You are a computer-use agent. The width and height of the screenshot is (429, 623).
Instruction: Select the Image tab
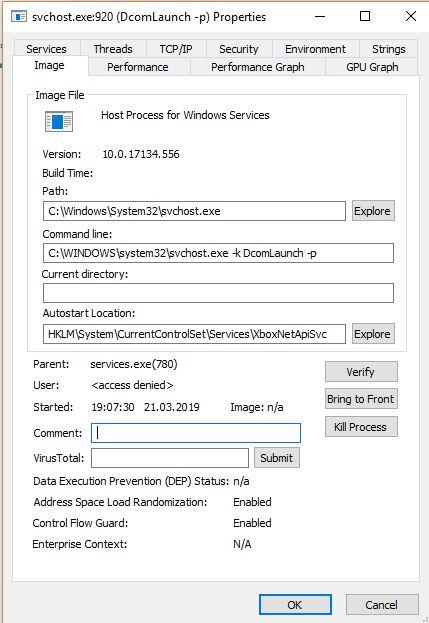[49, 65]
